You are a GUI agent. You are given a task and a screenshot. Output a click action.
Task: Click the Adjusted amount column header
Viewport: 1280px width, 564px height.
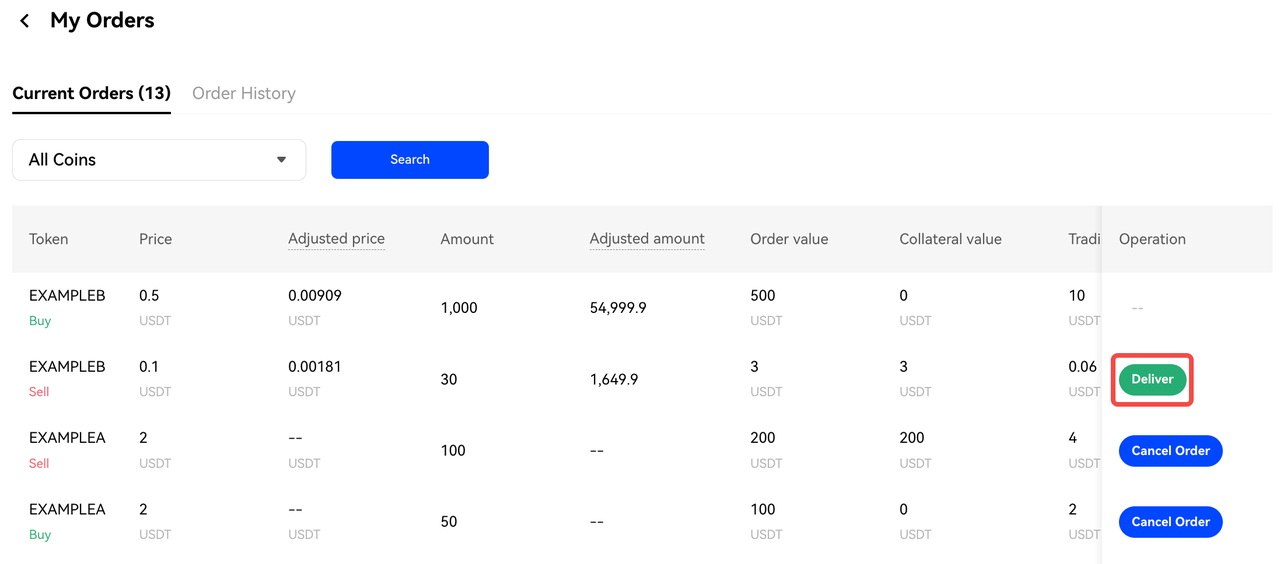click(x=647, y=239)
